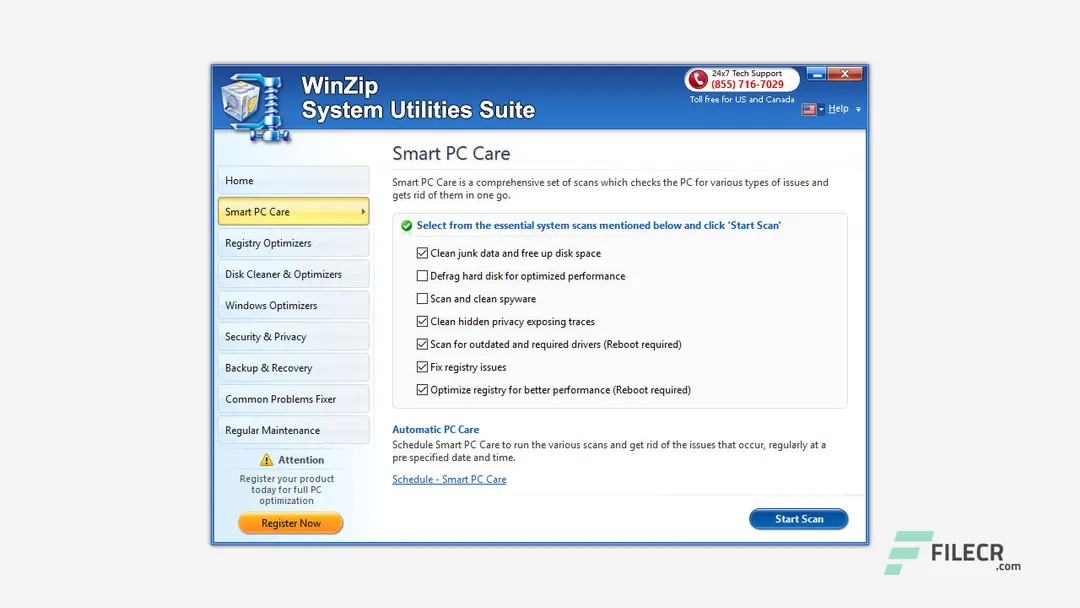
Task: Click the red phone tech support icon
Action: coord(698,79)
